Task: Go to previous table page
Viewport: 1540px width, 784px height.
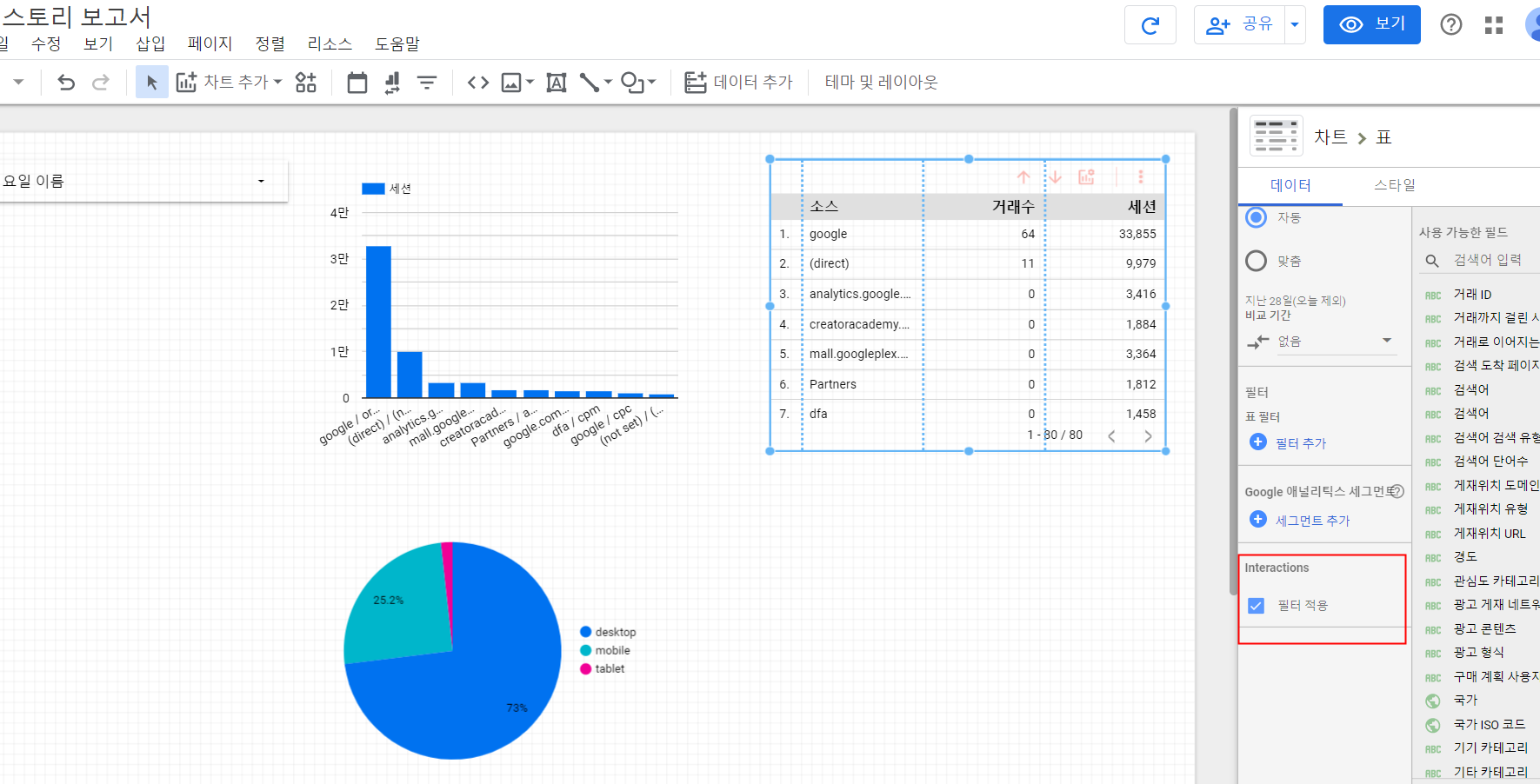Action: (1111, 436)
